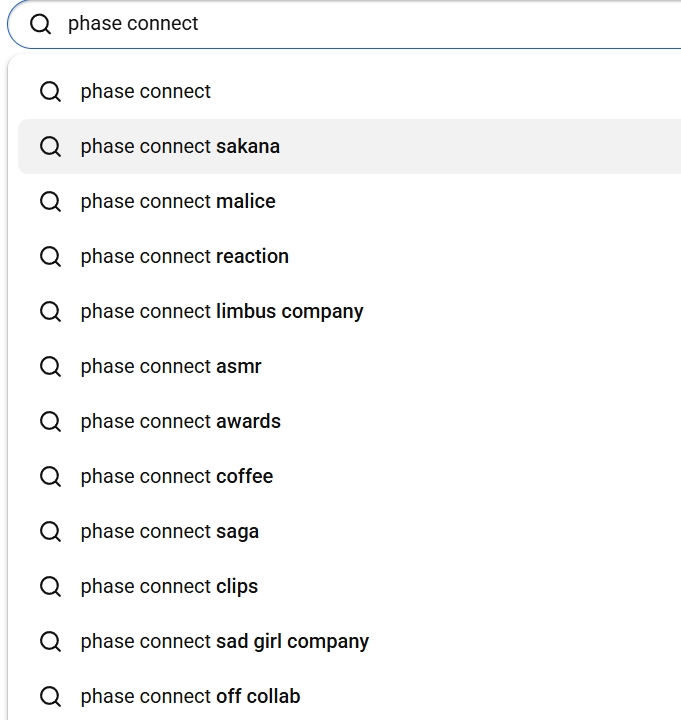This screenshot has height=720, width=681.
Task: Click the magnifier icon beside 'phase connect saga'
Action: [x=50, y=532]
